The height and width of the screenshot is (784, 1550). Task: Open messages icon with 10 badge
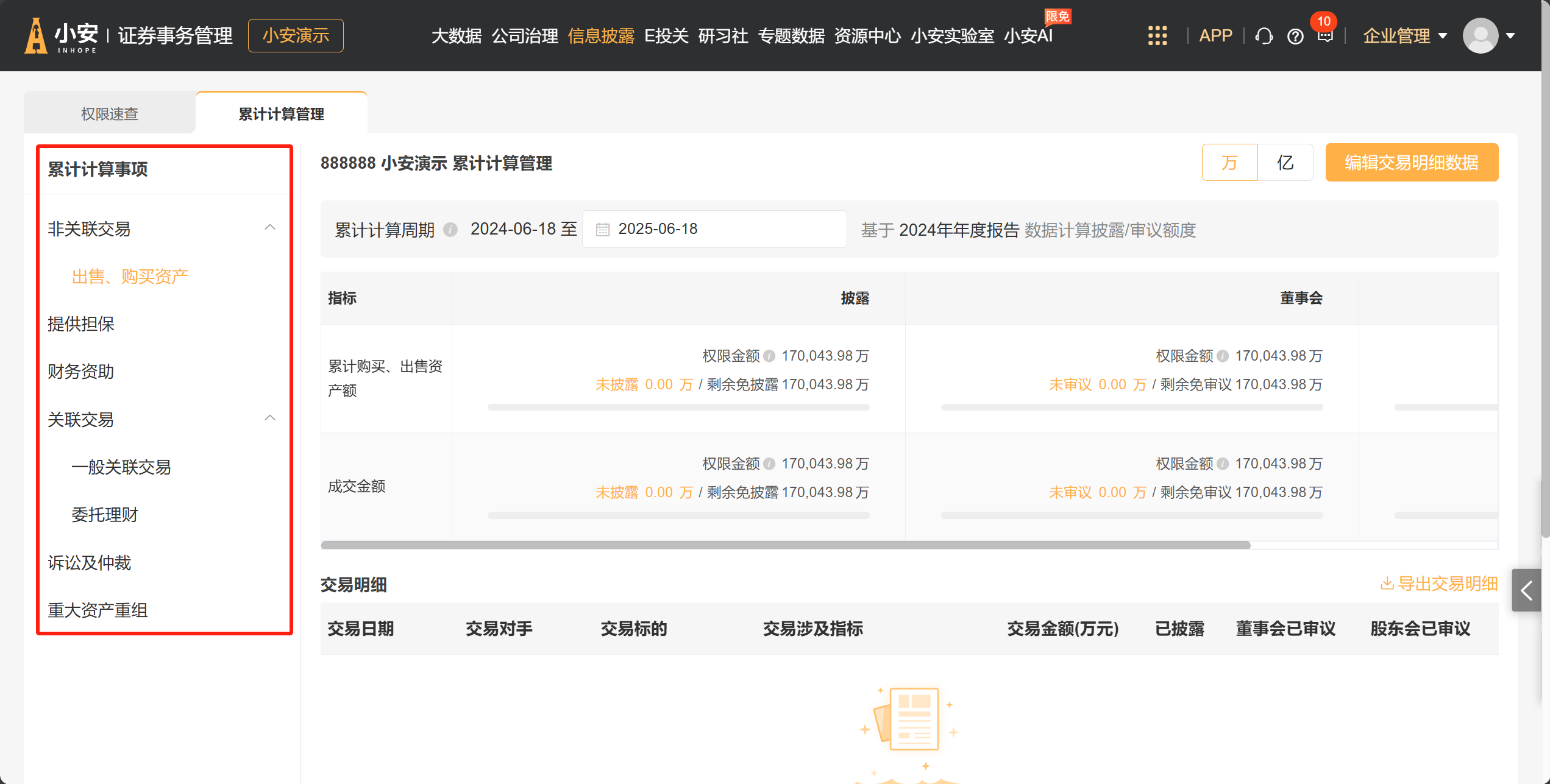pos(1325,35)
